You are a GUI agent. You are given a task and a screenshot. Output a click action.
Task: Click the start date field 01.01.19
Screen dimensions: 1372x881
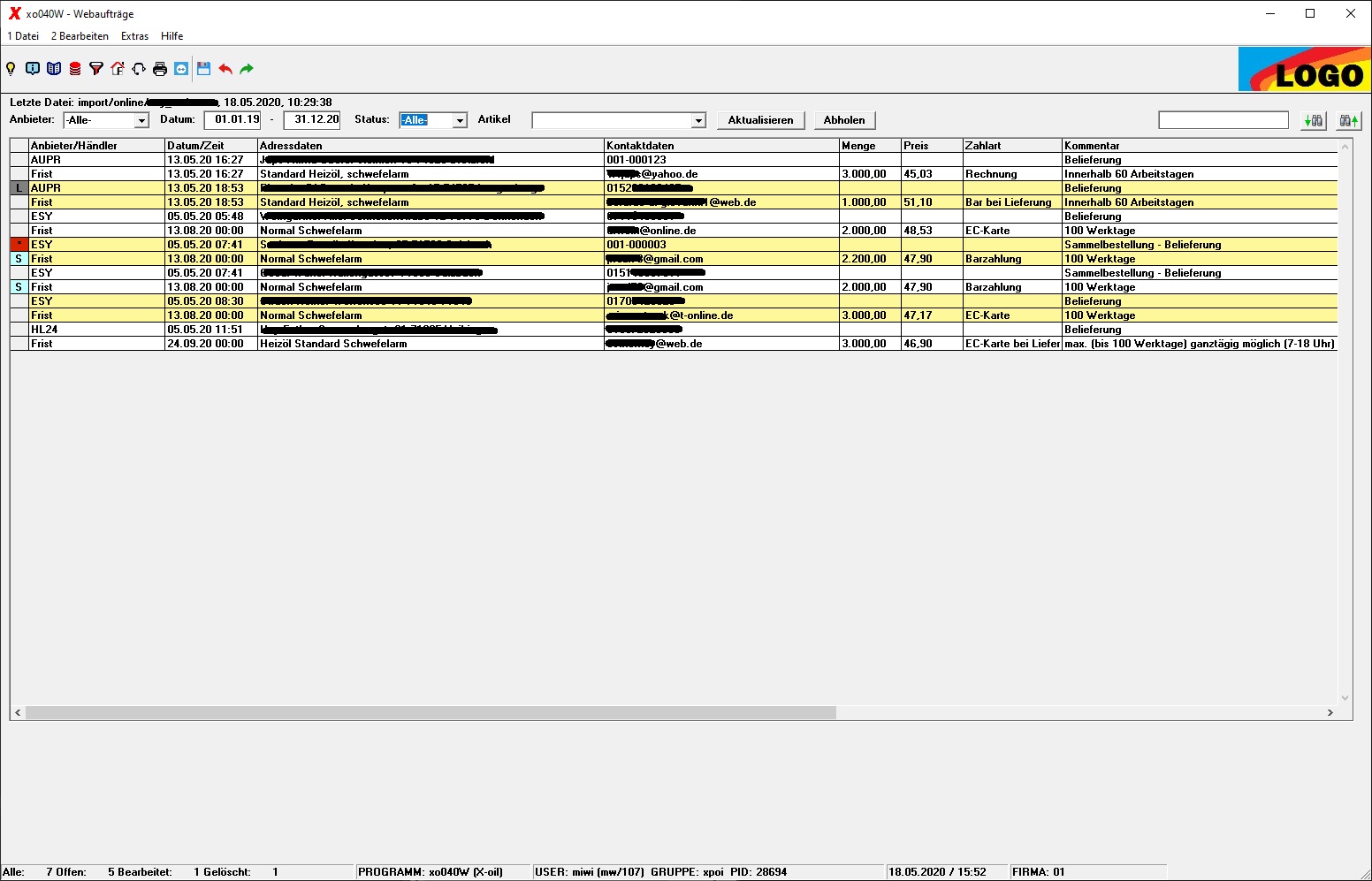[232, 119]
